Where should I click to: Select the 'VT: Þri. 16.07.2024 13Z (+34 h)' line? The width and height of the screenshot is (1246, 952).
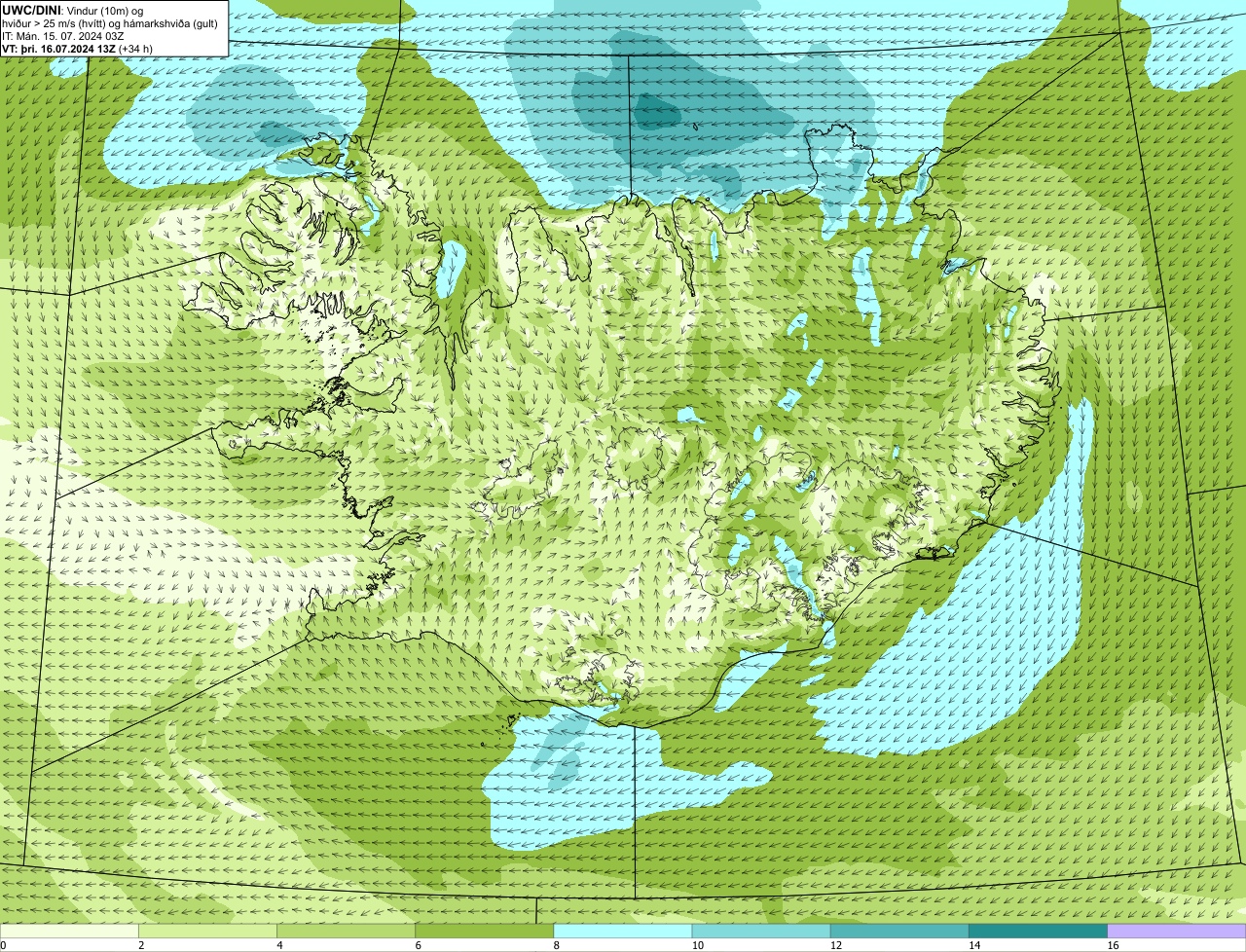pyautogui.click(x=78, y=49)
